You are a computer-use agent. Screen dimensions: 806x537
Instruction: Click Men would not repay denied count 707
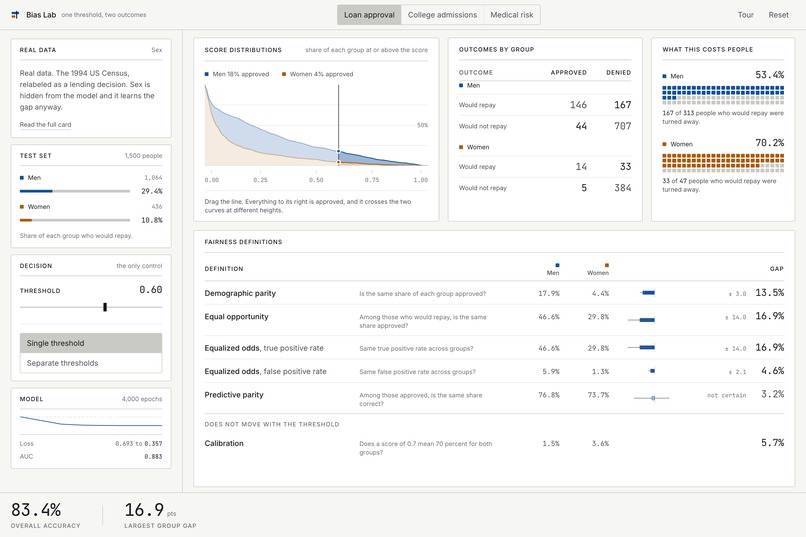622,126
